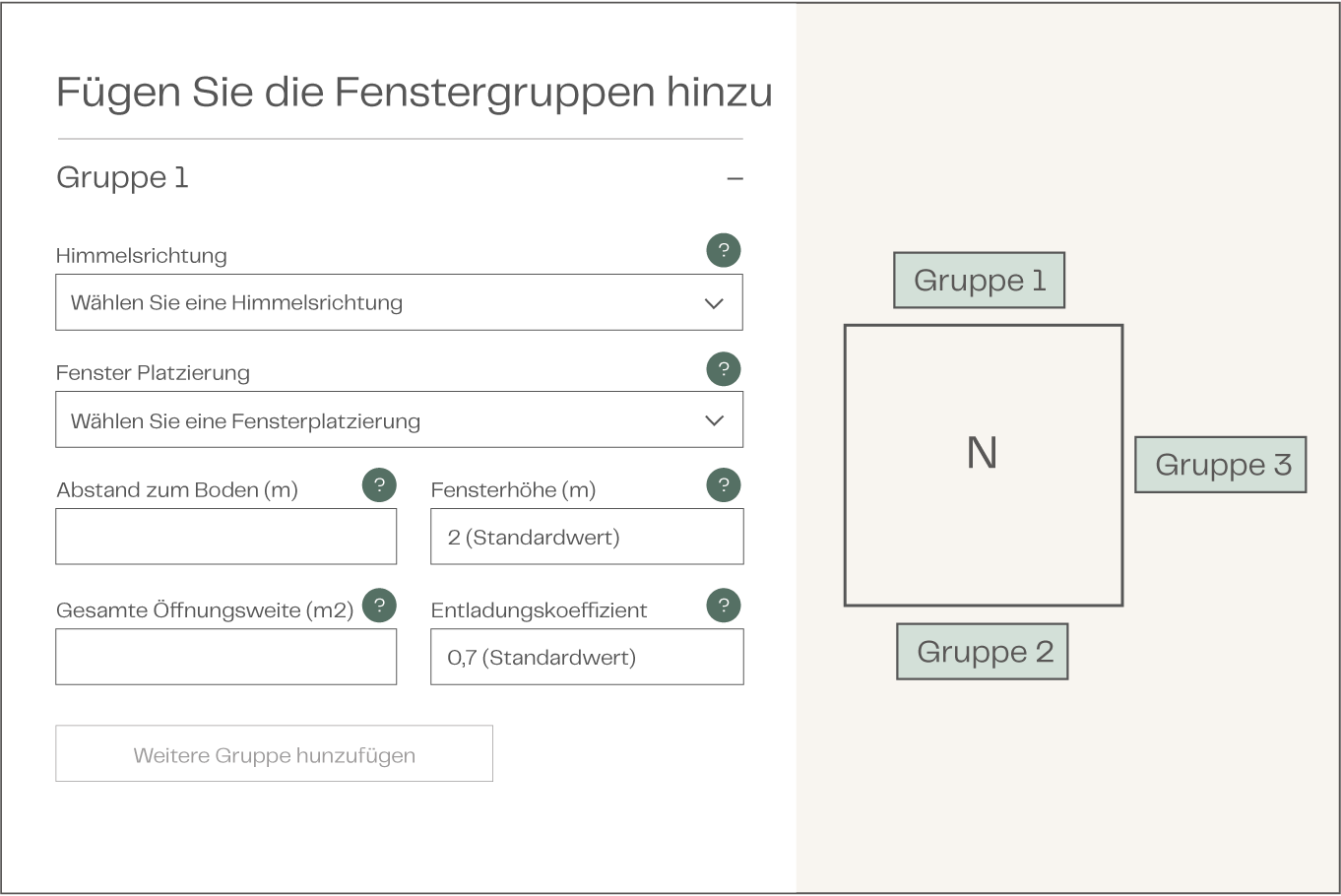
Task: Show help for Gesamte Öffnungsweite
Action: pyautogui.click(x=379, y=605)
